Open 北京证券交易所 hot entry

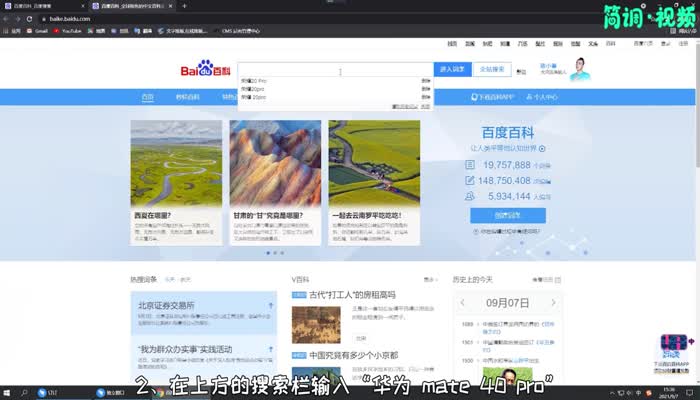coord(167,305)
